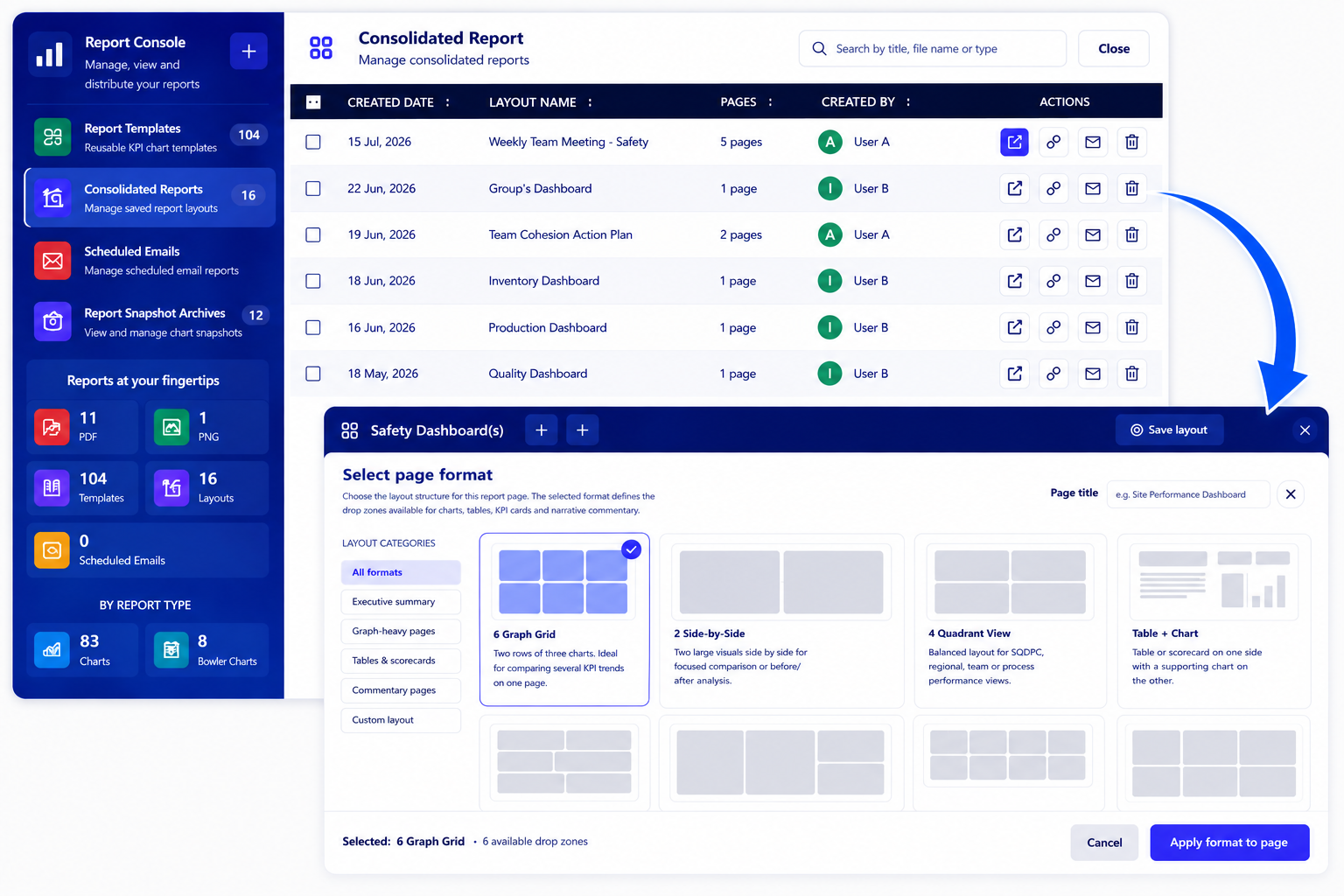1344x896 pixels.
Task: Email the Team Cohesion Action Plan report
Action: pos(1093,234)
